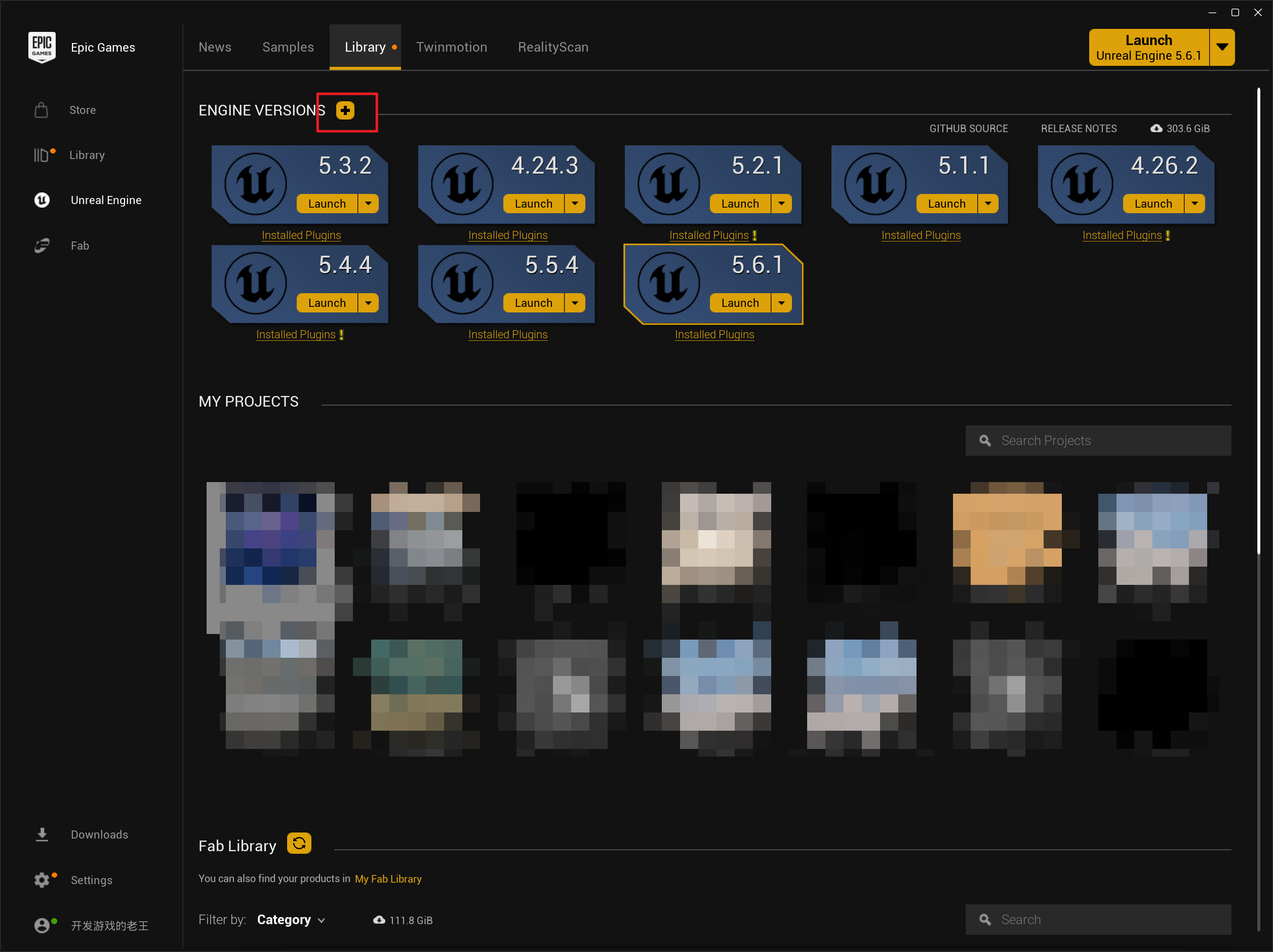Expand the dropdown arrow beside Launch 5.3.2
The height and width of the screenshot is (952, 1273).
click(x=368, y=204)
